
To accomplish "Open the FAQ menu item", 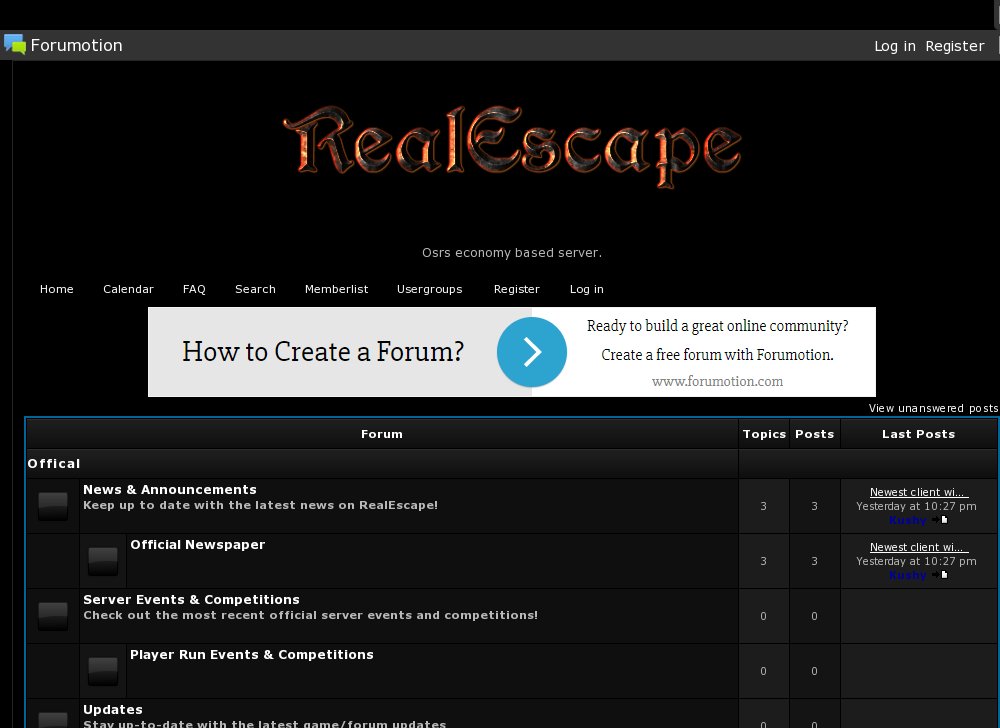I will (x=194, y=289).
